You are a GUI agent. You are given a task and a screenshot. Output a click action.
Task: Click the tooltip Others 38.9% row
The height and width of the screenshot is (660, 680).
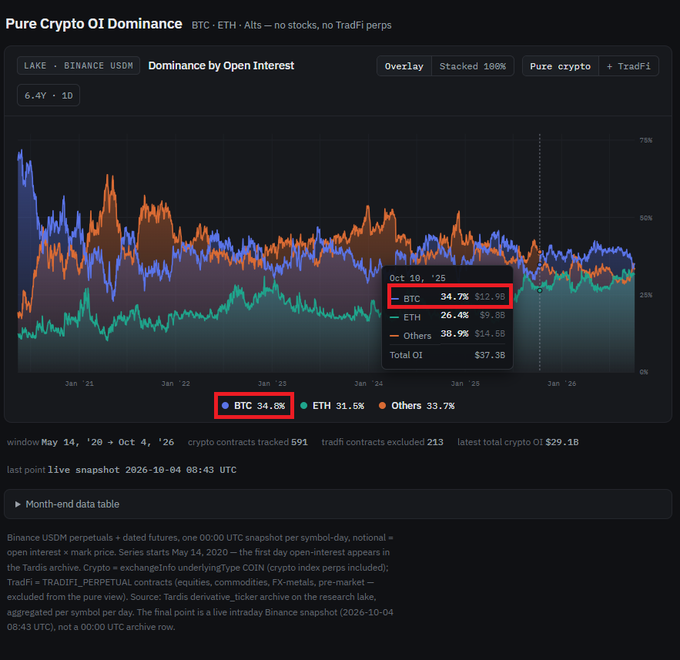[x=448, y=335]
